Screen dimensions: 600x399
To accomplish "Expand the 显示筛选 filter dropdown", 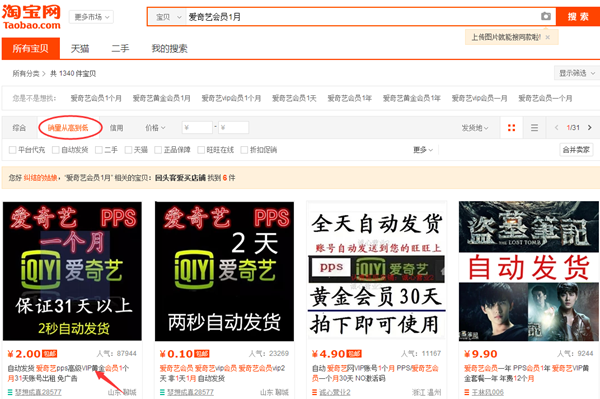I will pyautogui.click(x=577, y=73).
